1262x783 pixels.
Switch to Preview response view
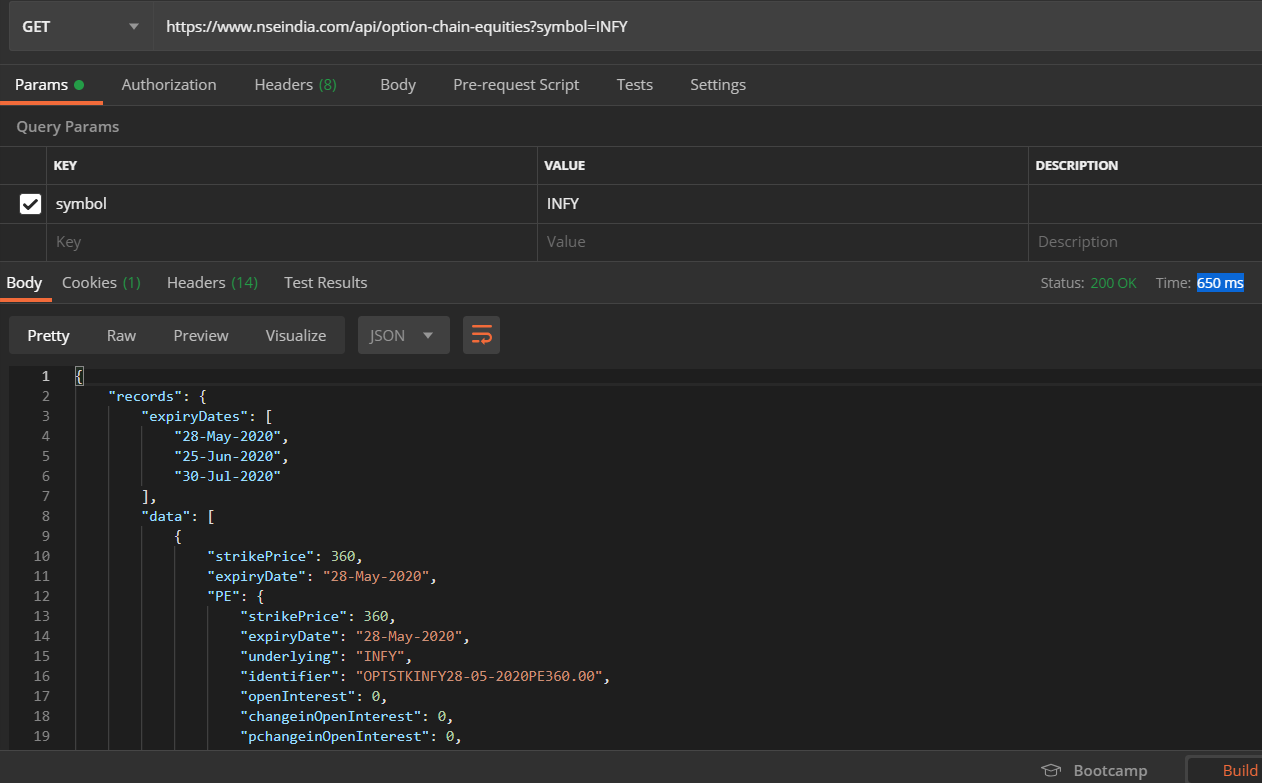click(x=201, y=335)
